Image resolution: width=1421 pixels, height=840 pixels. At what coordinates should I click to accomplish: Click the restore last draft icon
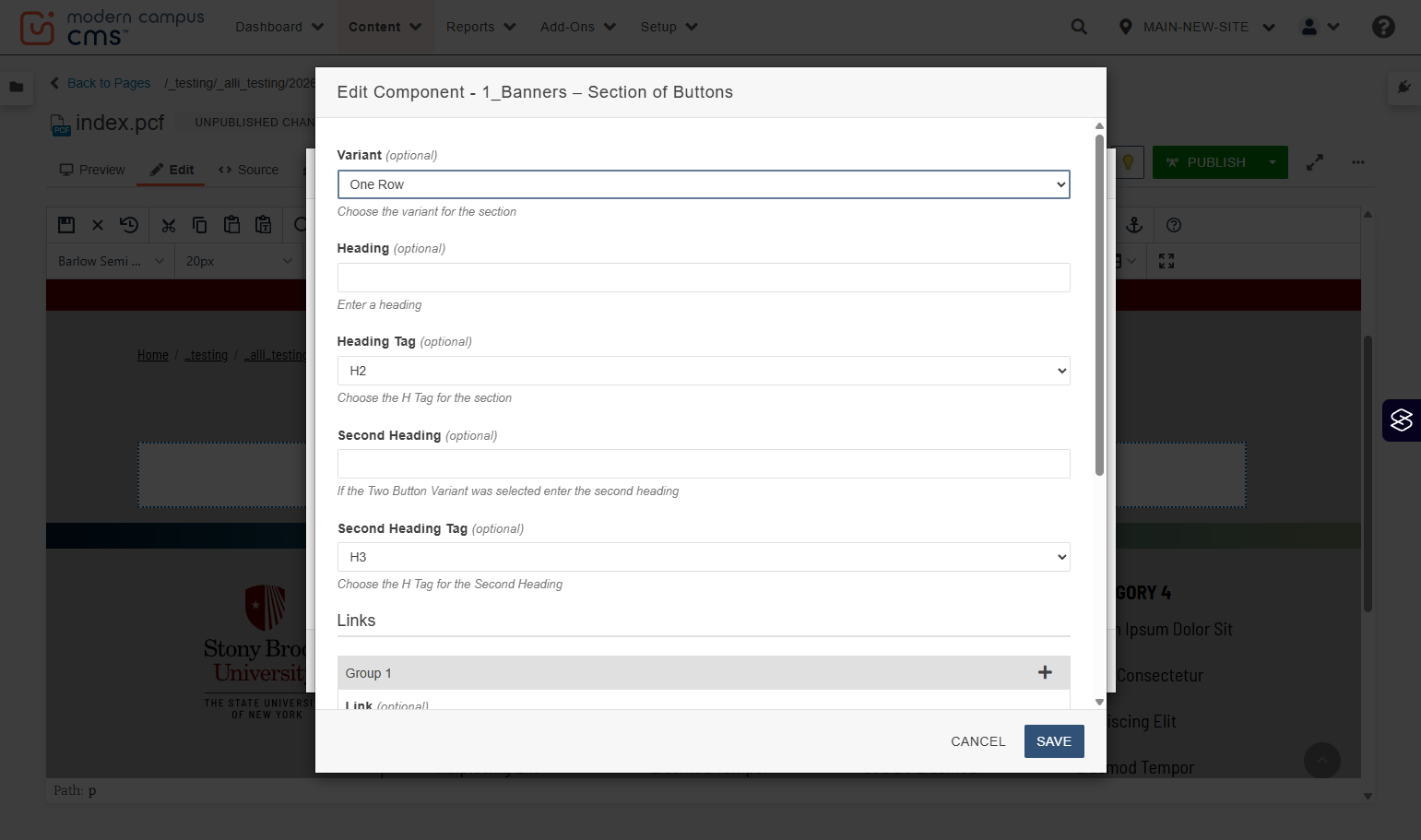coord(129,225)
